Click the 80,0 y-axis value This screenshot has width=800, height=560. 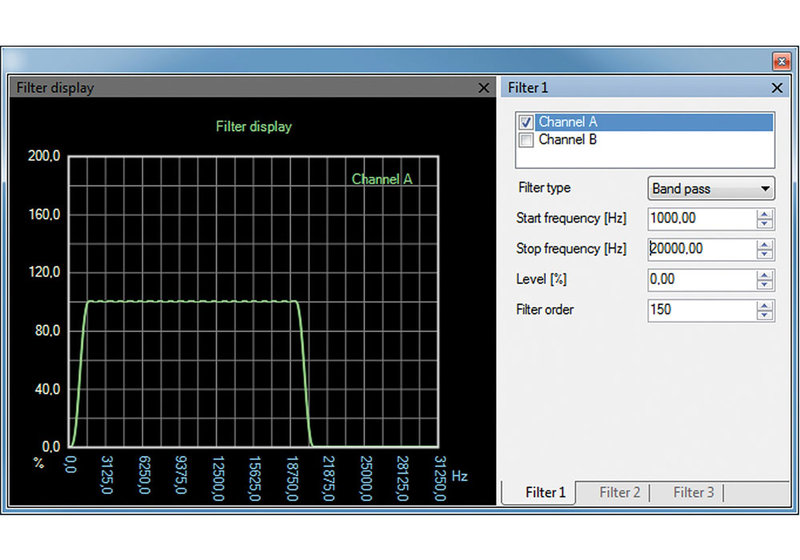tap(47, 331)
